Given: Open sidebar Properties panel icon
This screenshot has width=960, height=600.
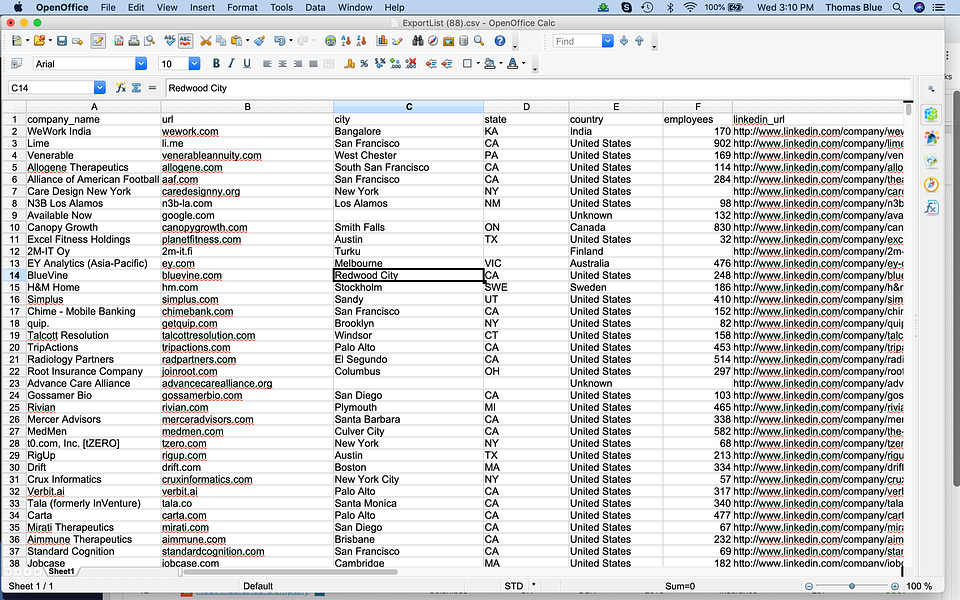Looking at the screenshot, I should point(931,114).
